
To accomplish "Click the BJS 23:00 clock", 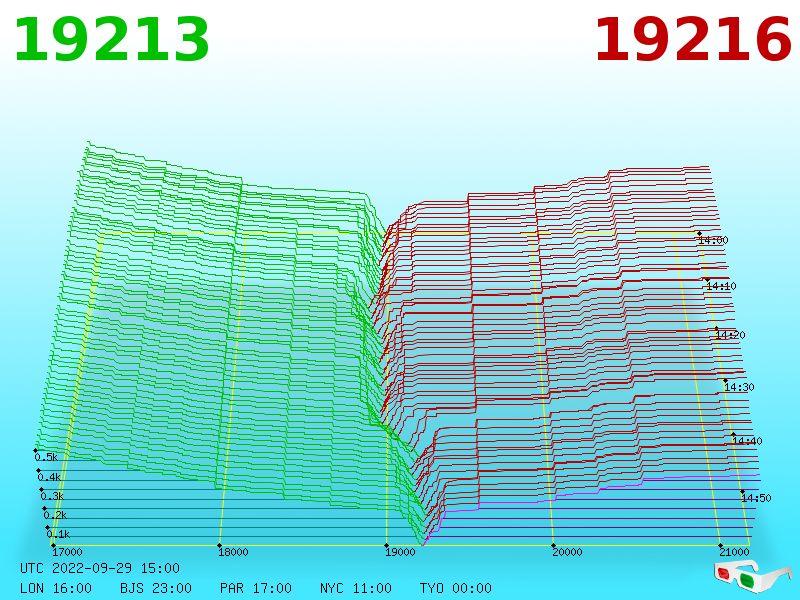I will pyautogui.click(x=156, y=588).
